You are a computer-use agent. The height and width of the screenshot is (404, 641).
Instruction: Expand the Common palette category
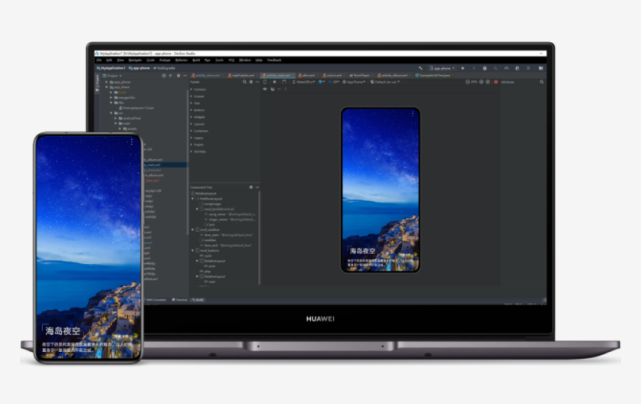[x=191, y=89]
